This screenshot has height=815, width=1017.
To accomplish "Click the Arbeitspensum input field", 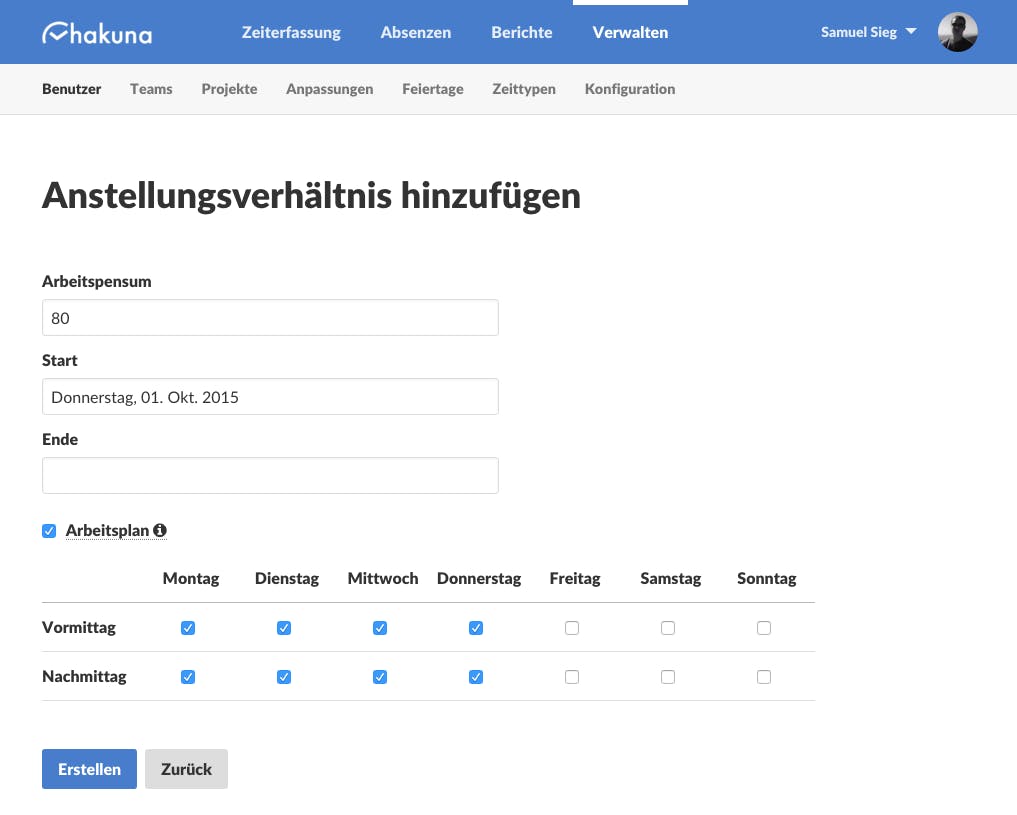I will tap(270, 318).
